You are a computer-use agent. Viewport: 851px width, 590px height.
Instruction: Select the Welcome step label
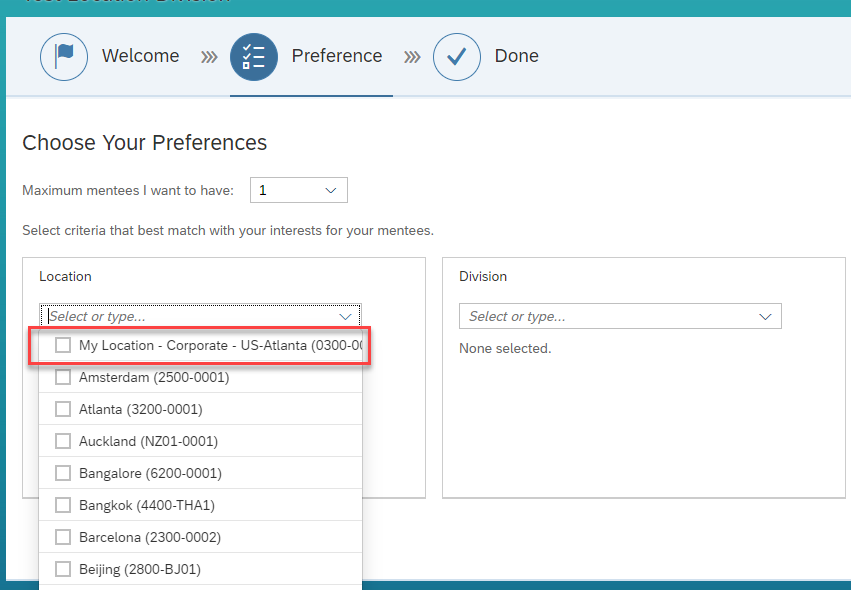[141, 56]
